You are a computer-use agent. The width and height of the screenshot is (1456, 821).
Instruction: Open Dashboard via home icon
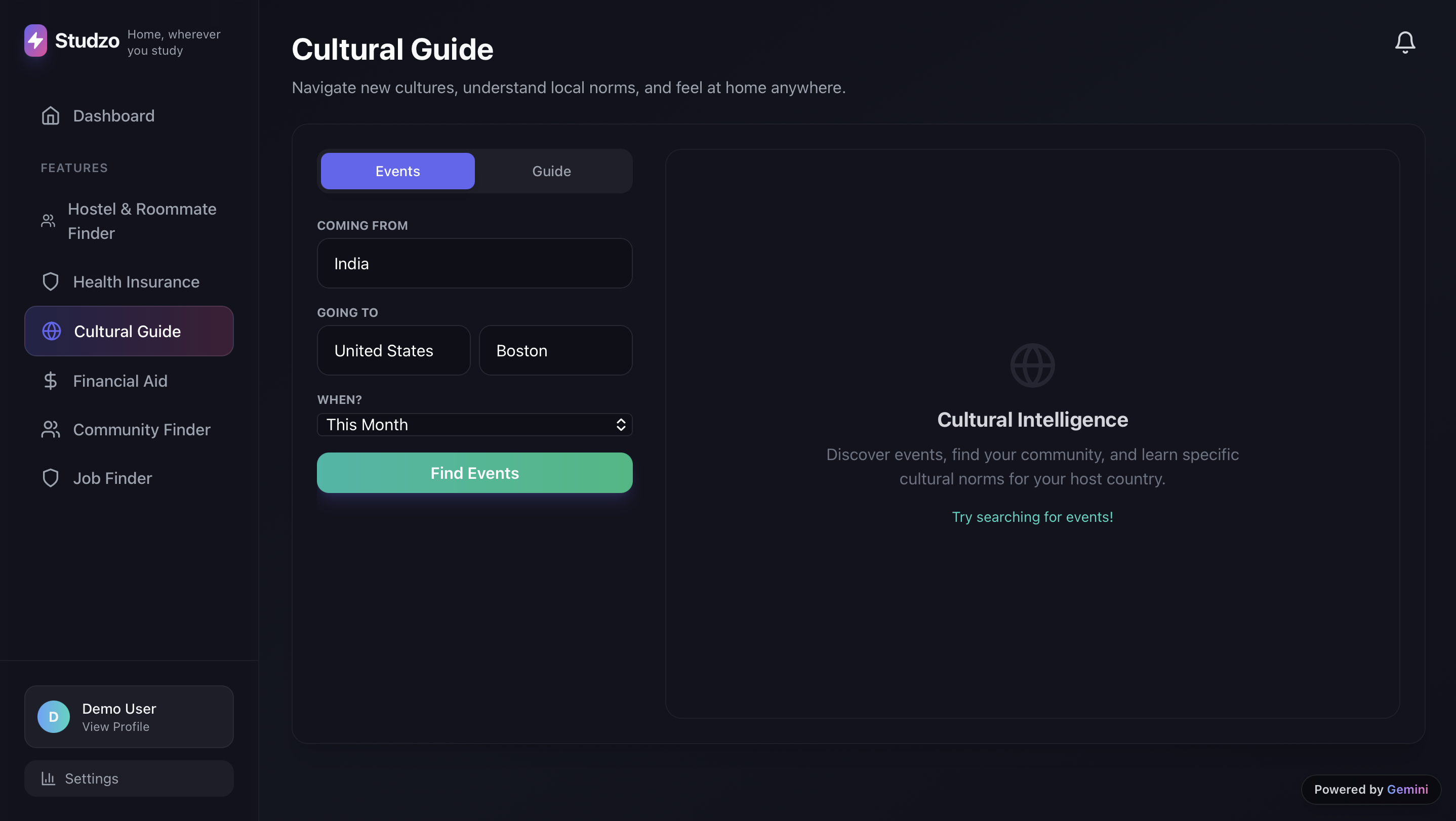pos(51,116)
